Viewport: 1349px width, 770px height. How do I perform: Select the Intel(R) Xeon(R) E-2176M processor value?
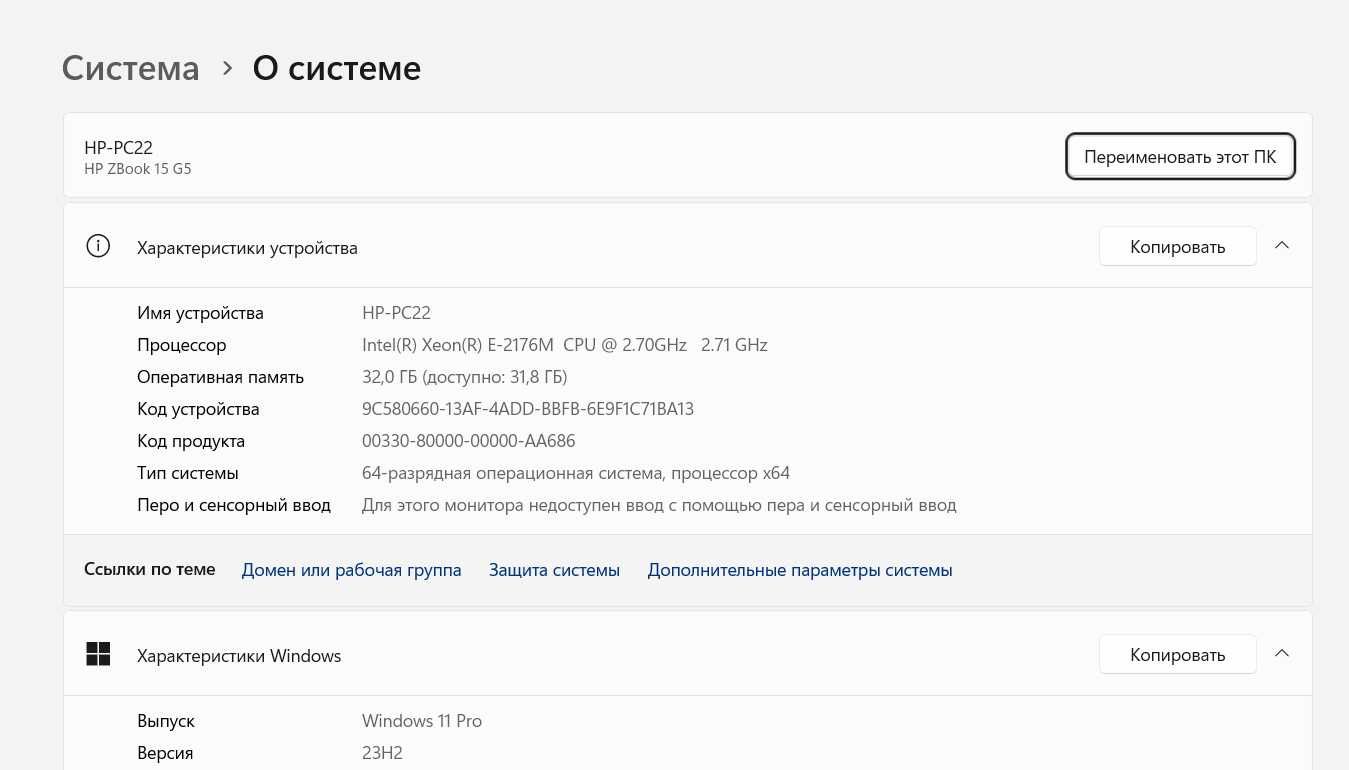[x=565, y=345]
